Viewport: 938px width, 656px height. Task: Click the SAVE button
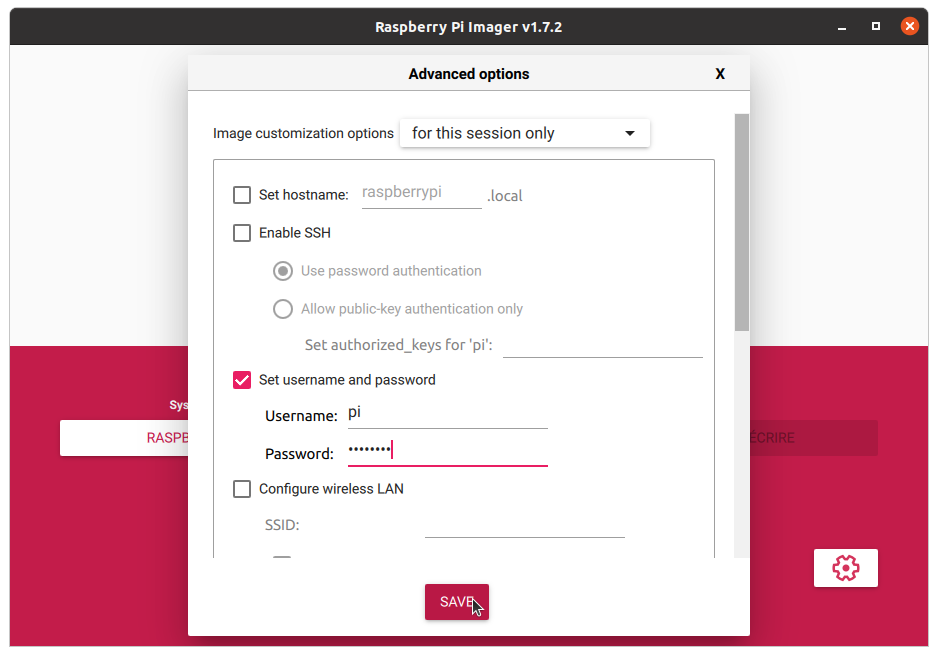pyautogui.click(x=457, y=602)
